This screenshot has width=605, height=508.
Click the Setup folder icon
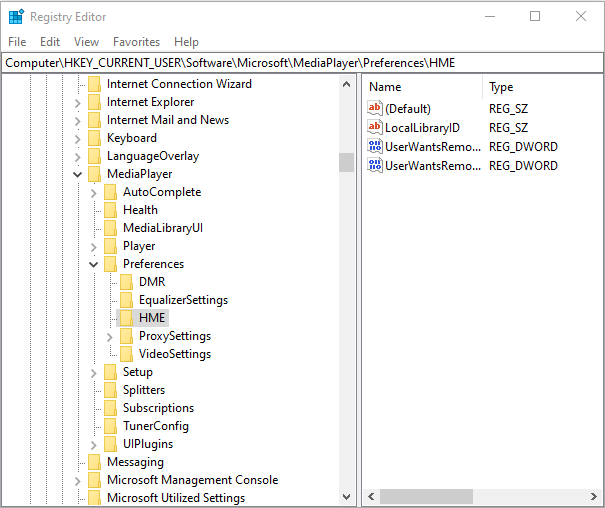[110, 372]
